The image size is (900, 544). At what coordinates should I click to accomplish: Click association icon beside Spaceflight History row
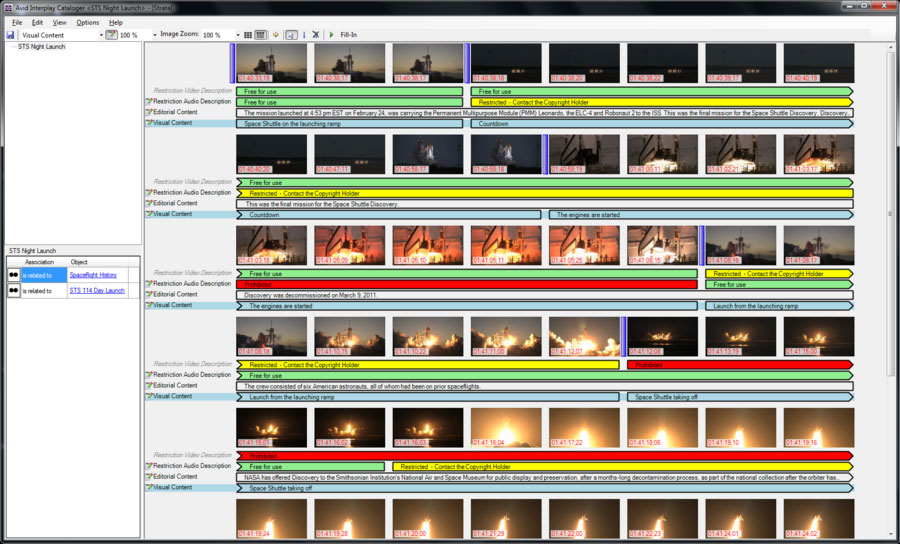[x=14, y=275]
